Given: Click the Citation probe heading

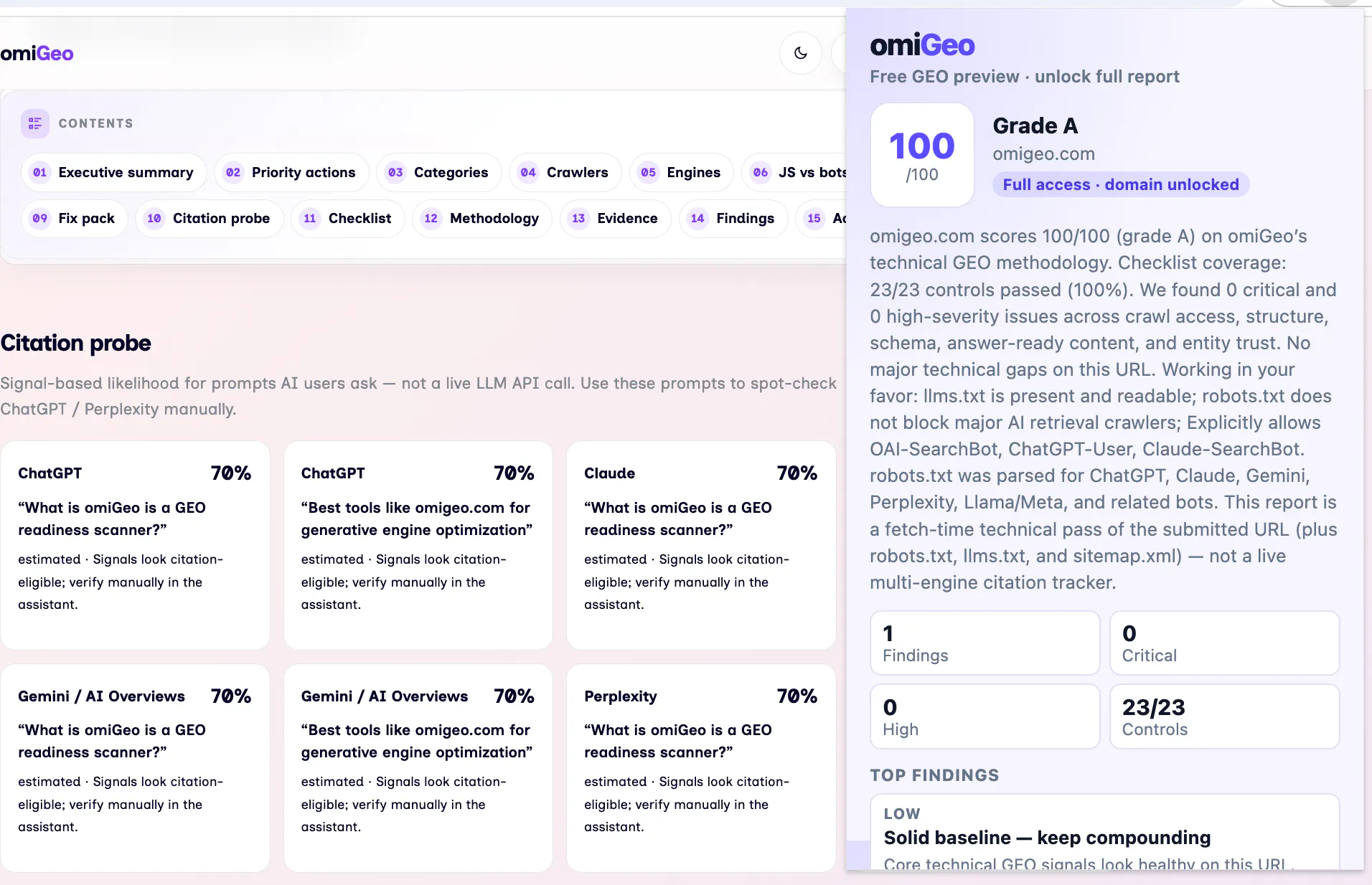Looking at the screenshot, I should (x=75, y=344).
